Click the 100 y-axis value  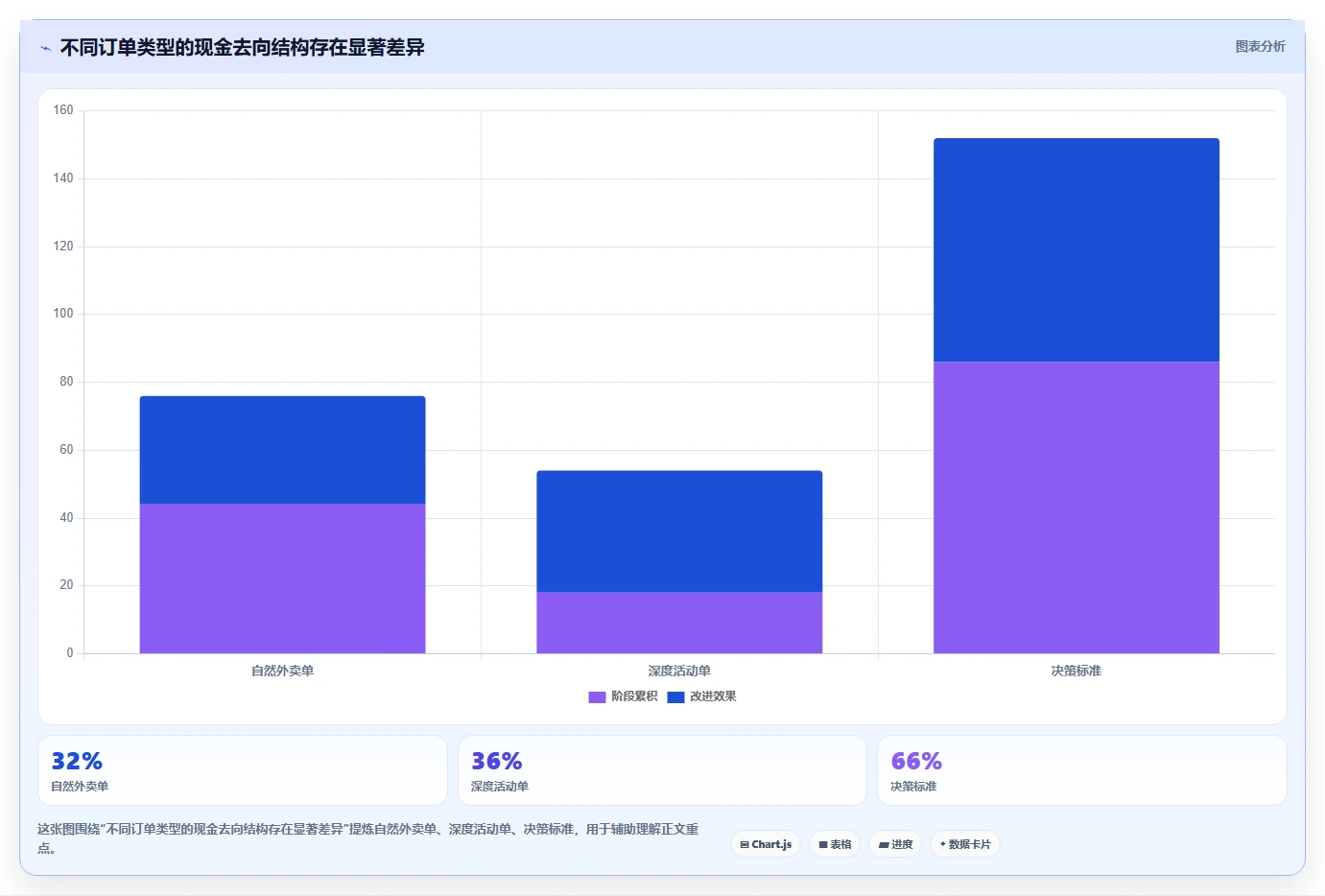point(63,314)
